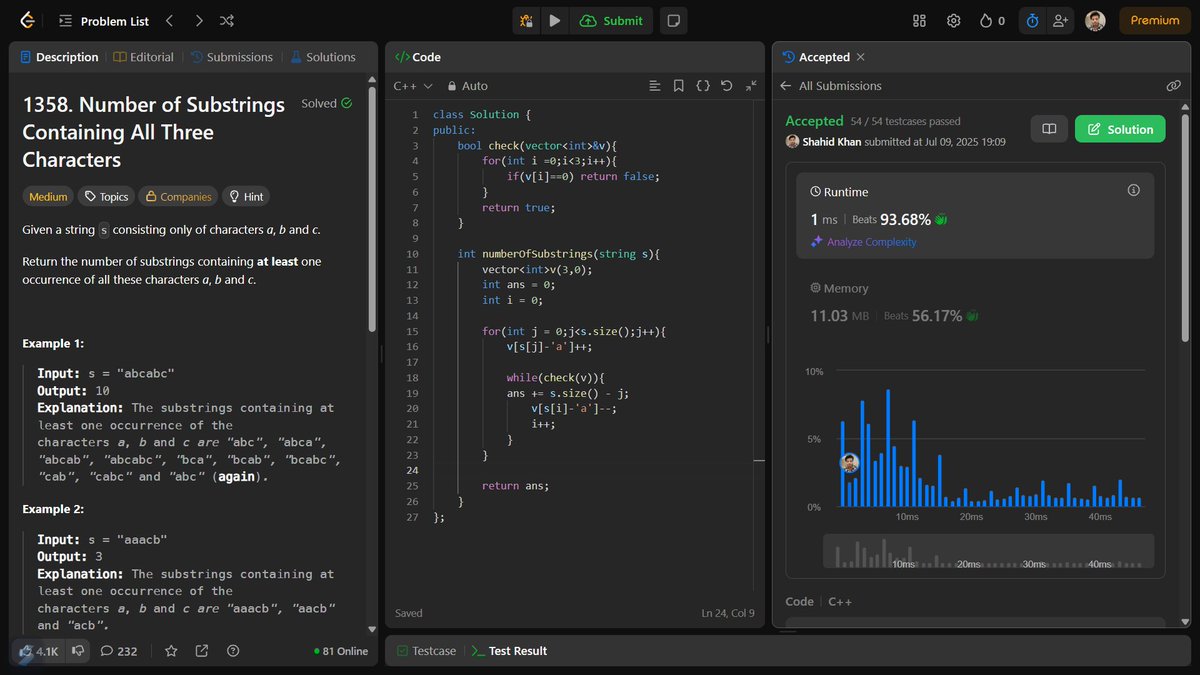Open the timer stopwatch icon
Screen dimensions: 1200x675
1032,20
